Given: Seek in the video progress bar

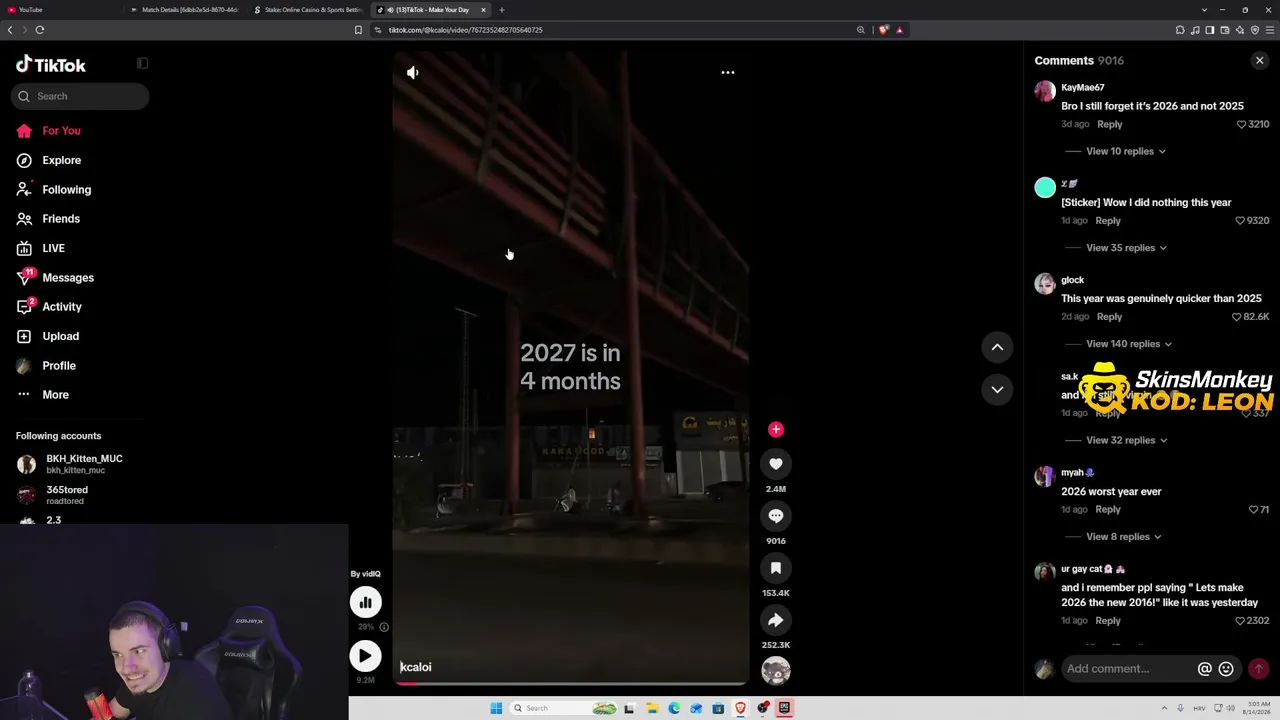Looking at the screenshot, I should [570, 684].
